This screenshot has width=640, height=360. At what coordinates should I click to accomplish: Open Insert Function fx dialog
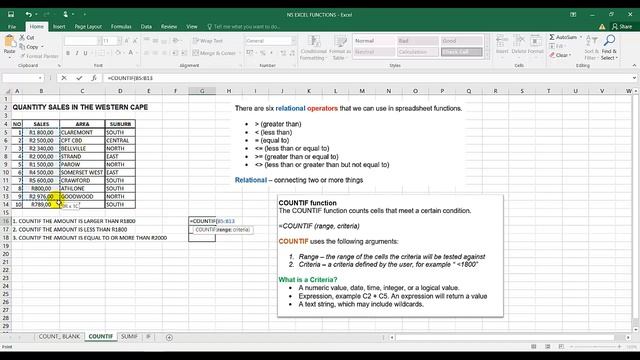pyautogui.click(x=93, y=78)
